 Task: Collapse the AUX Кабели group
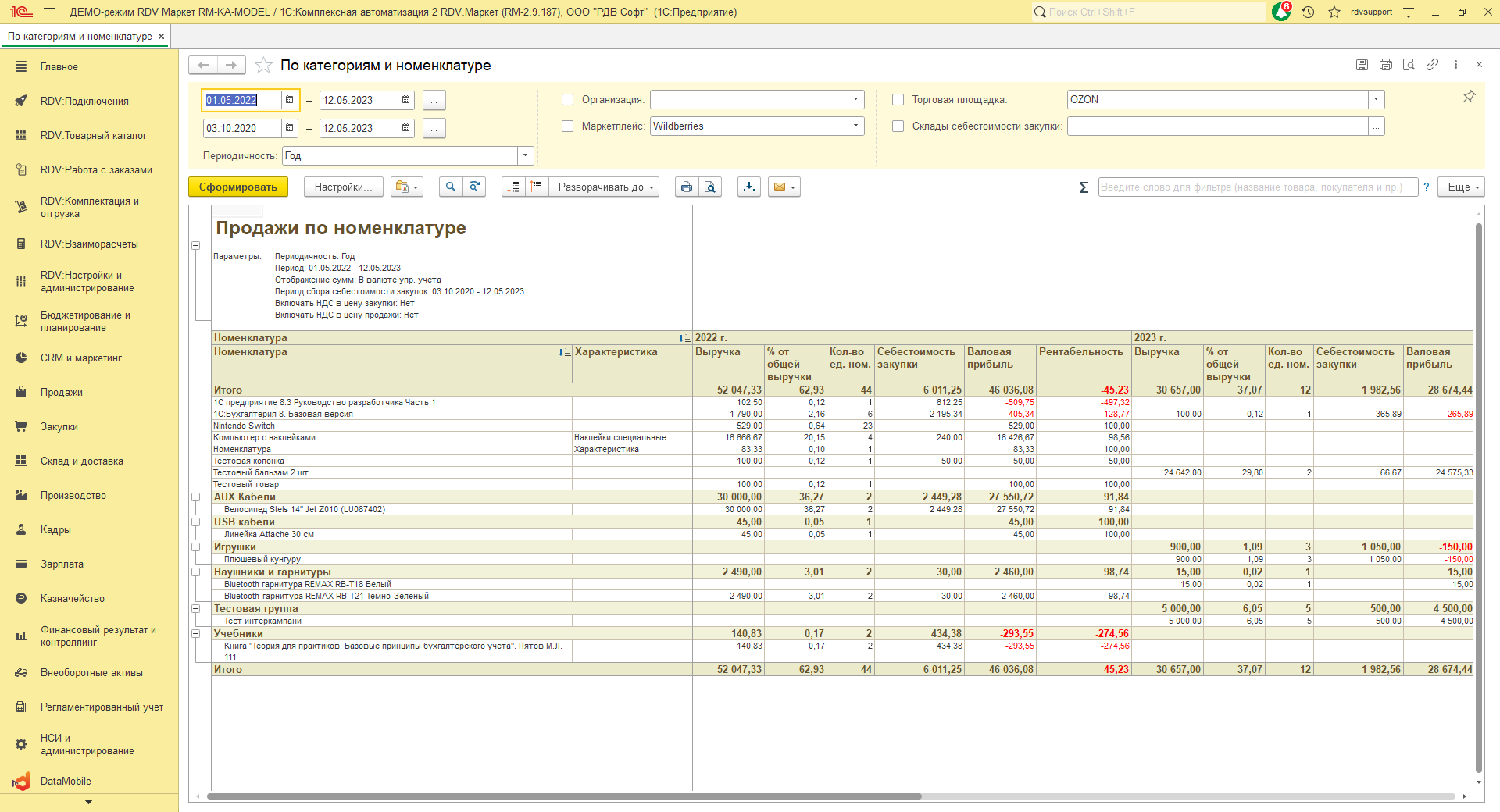coord(196,497)
